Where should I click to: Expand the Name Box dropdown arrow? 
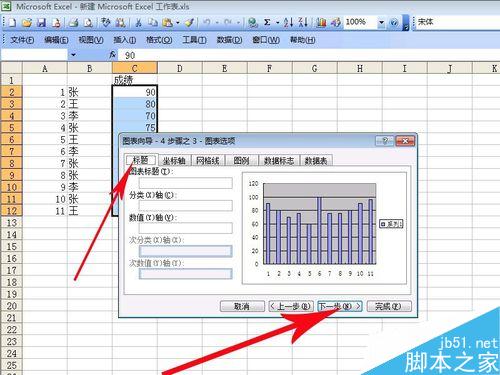73,55
